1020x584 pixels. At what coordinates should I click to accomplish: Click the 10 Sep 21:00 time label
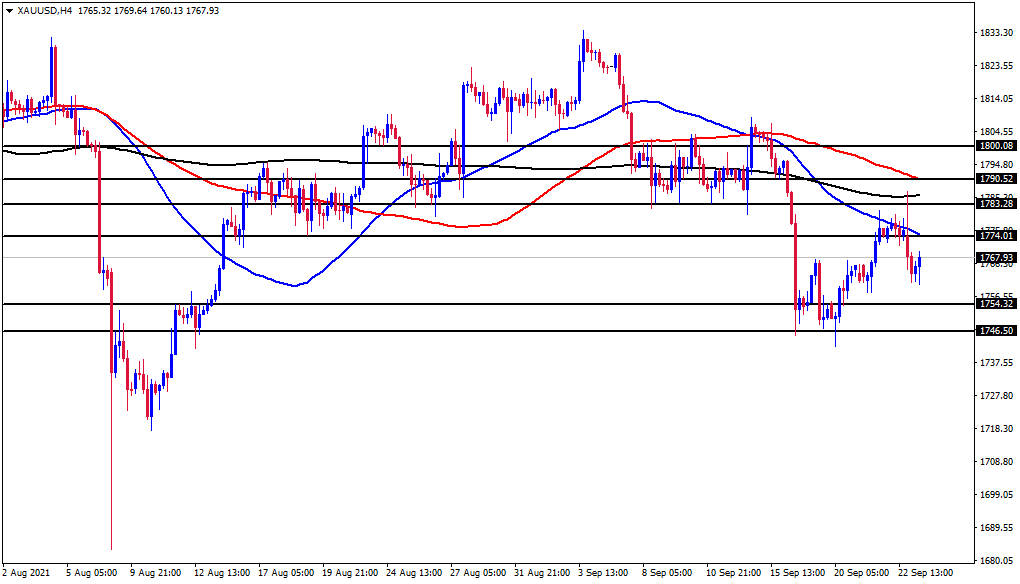click(734, 573)
